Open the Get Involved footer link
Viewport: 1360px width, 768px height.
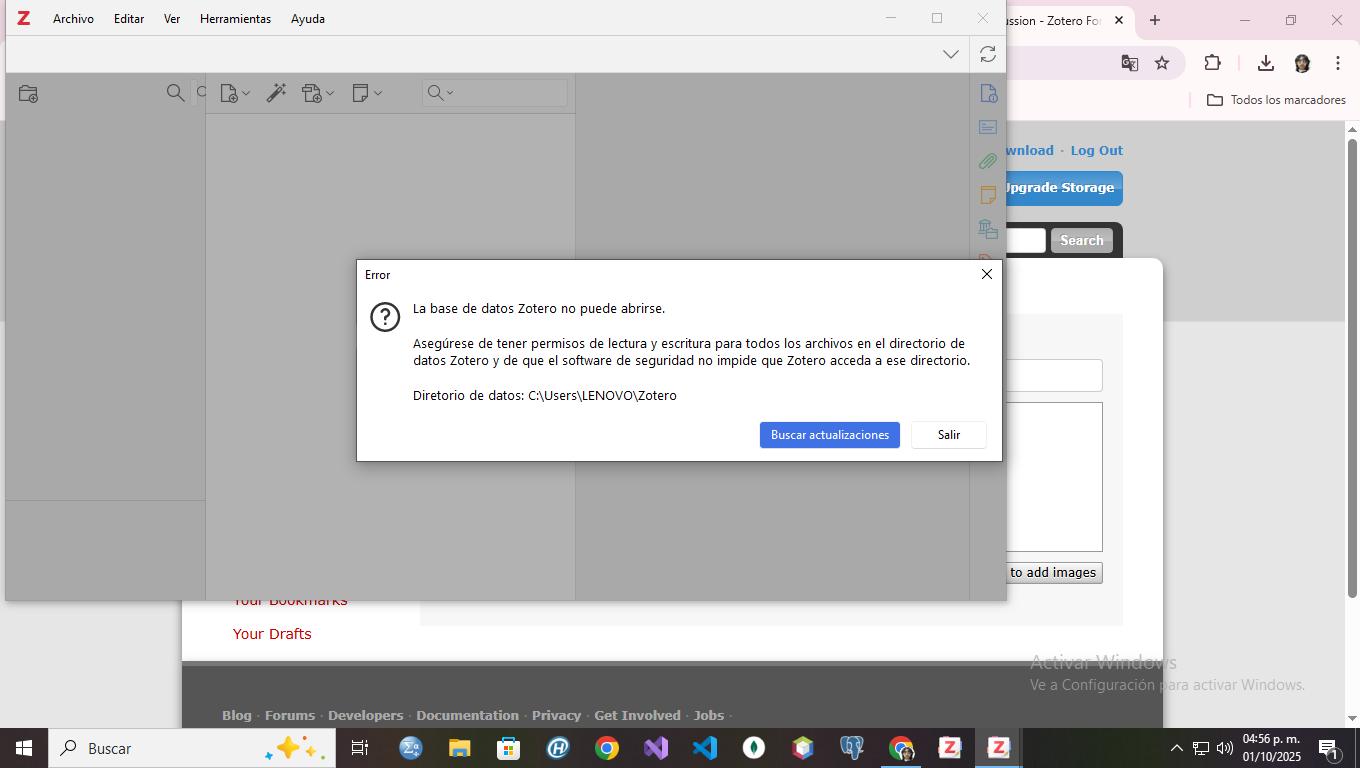638,715
